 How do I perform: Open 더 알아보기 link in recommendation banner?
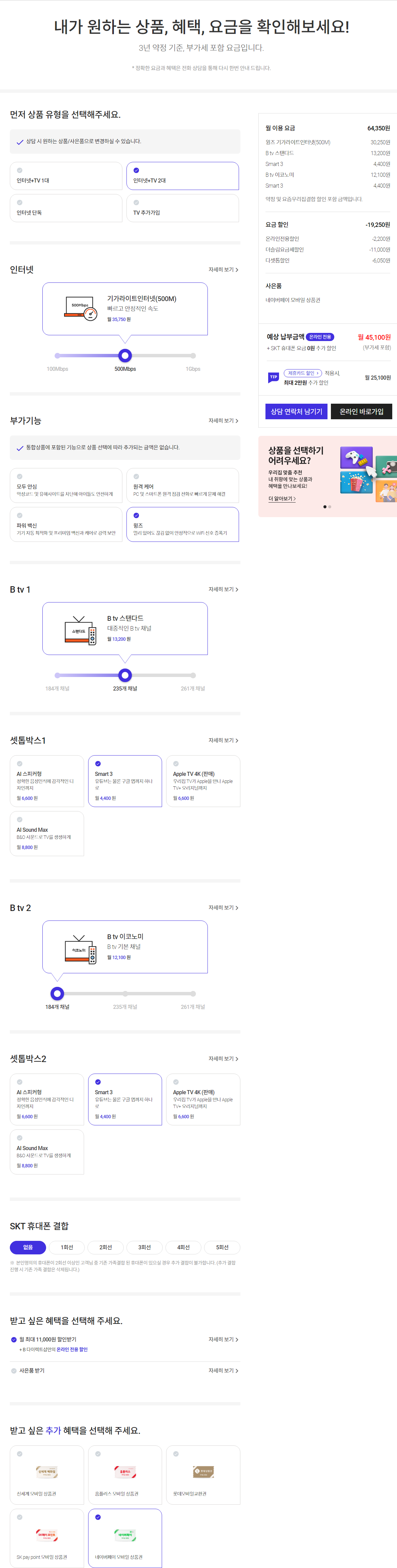[282, 499]
